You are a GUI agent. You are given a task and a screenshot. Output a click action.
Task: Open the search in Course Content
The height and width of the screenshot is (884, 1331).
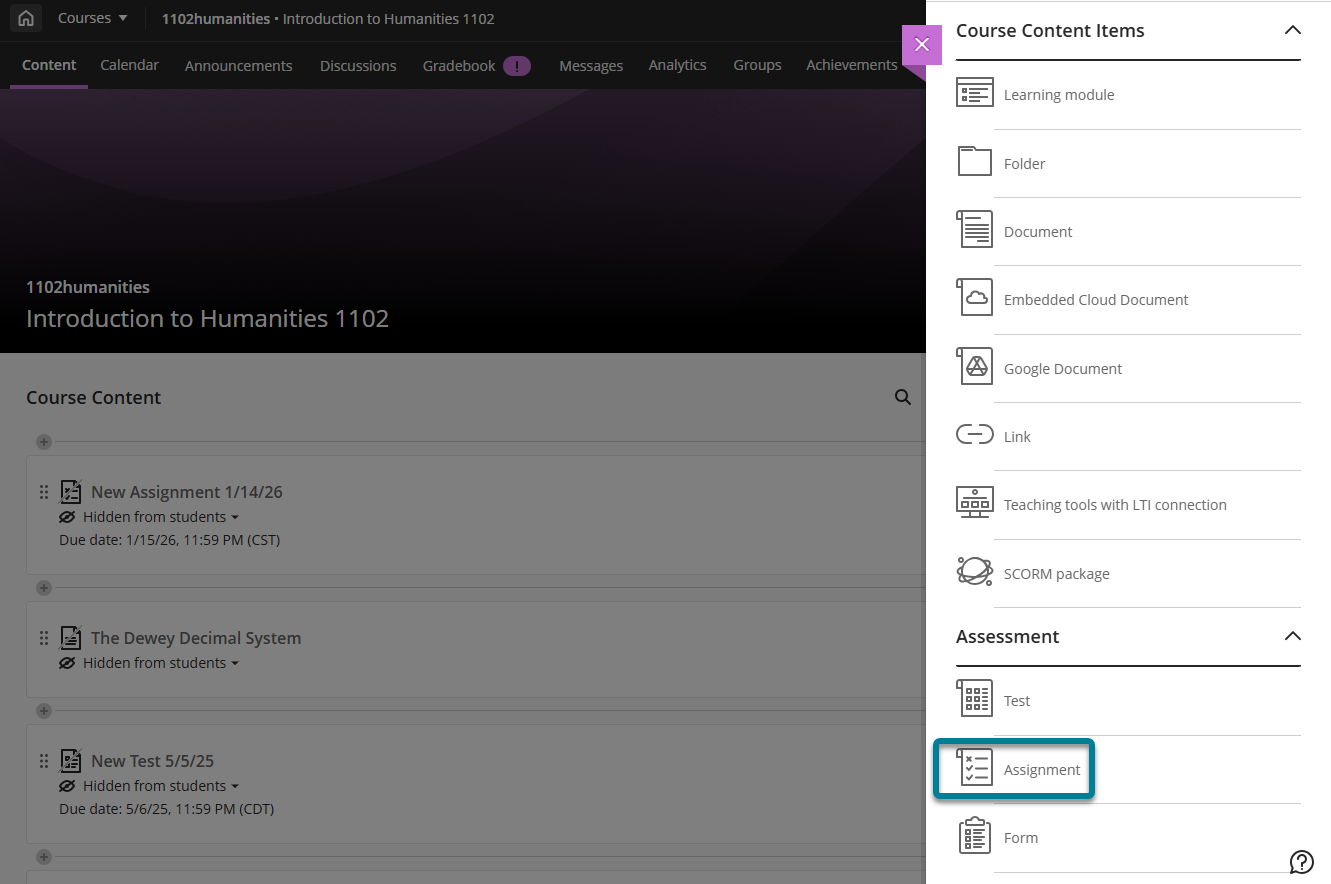pos(903,397)
